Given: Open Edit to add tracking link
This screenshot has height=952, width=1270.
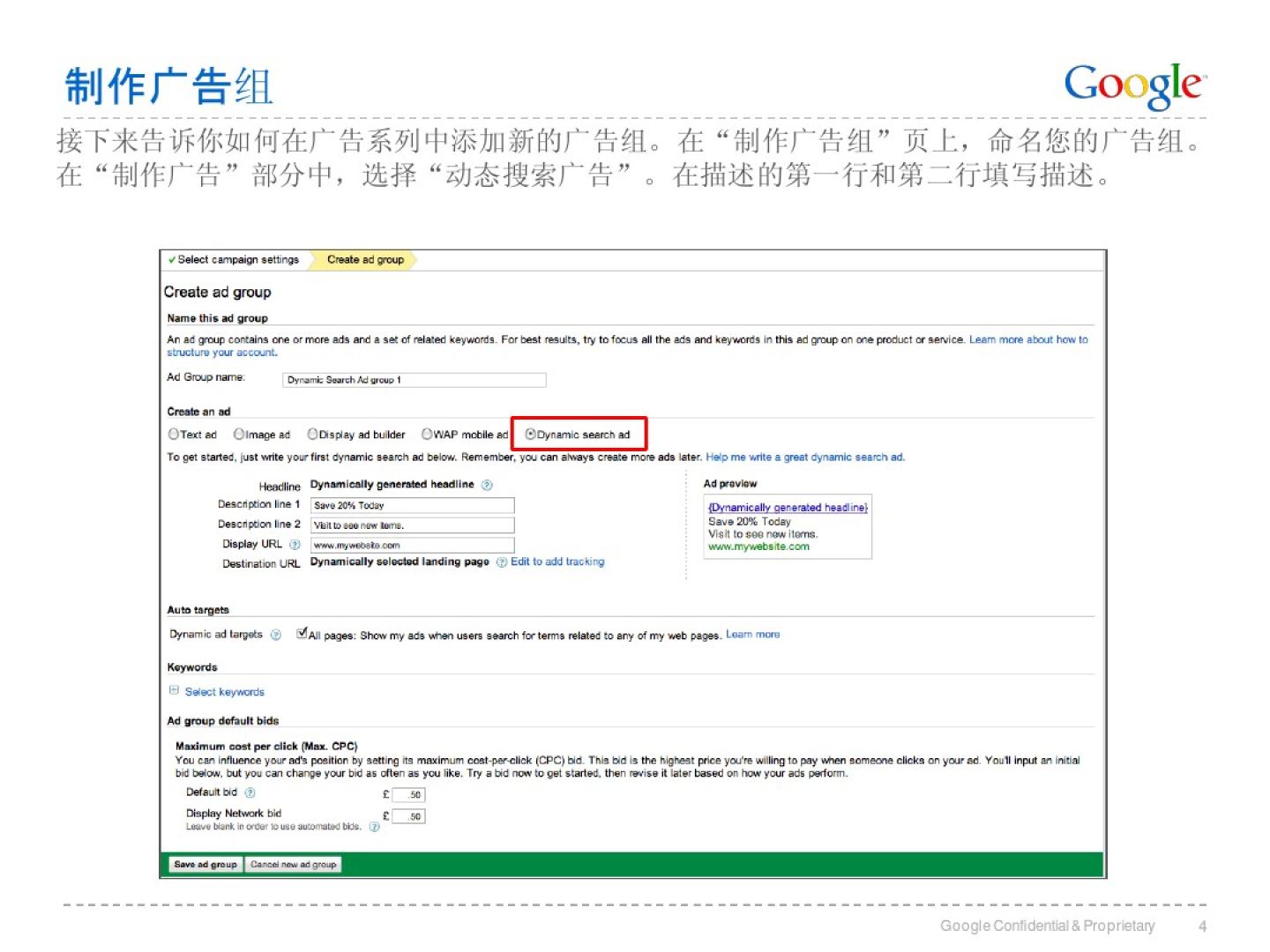Looking at the screenshot, I should tap(557, 562).
